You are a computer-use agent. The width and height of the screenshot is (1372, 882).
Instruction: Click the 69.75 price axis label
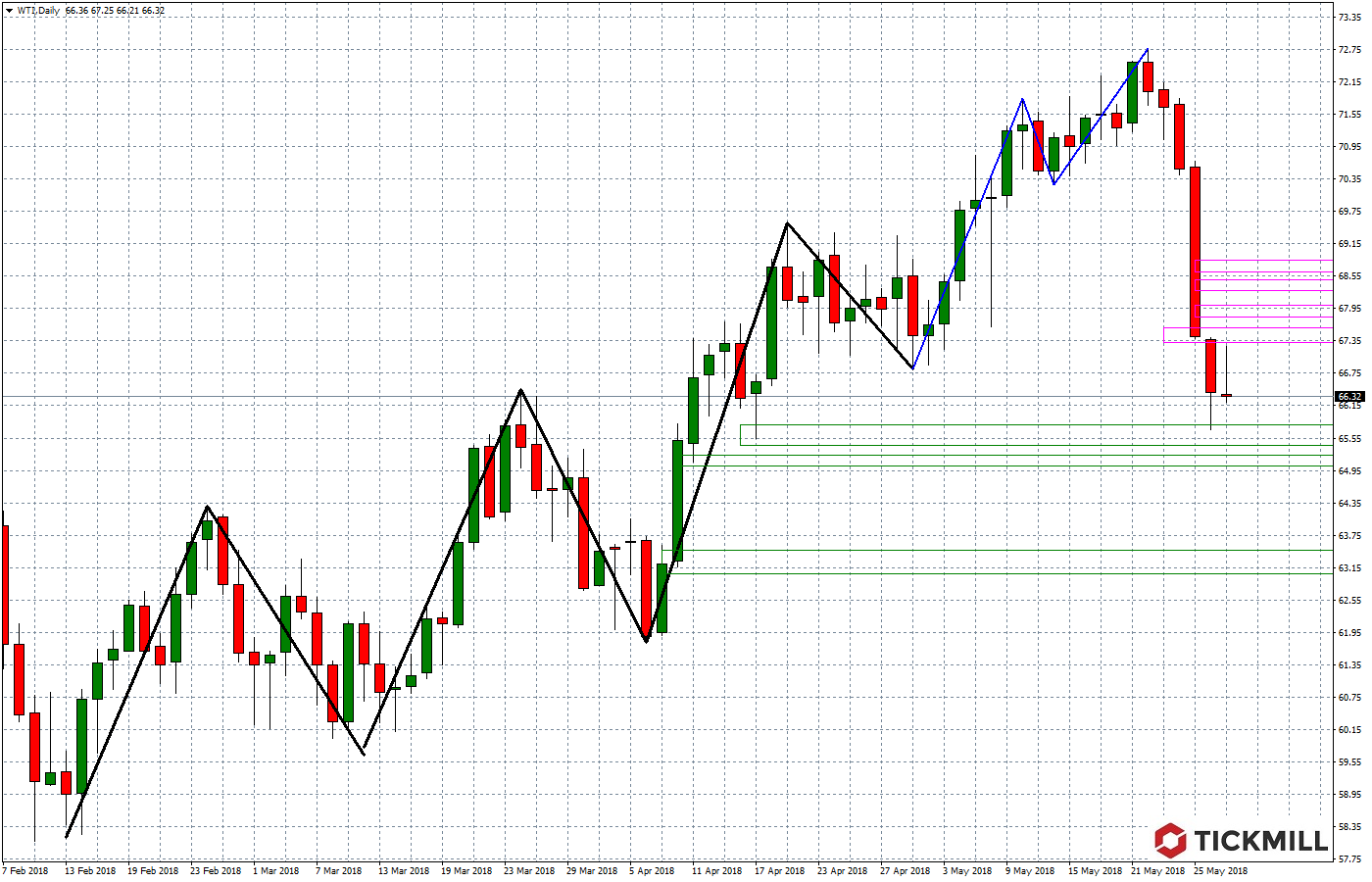1349,212
